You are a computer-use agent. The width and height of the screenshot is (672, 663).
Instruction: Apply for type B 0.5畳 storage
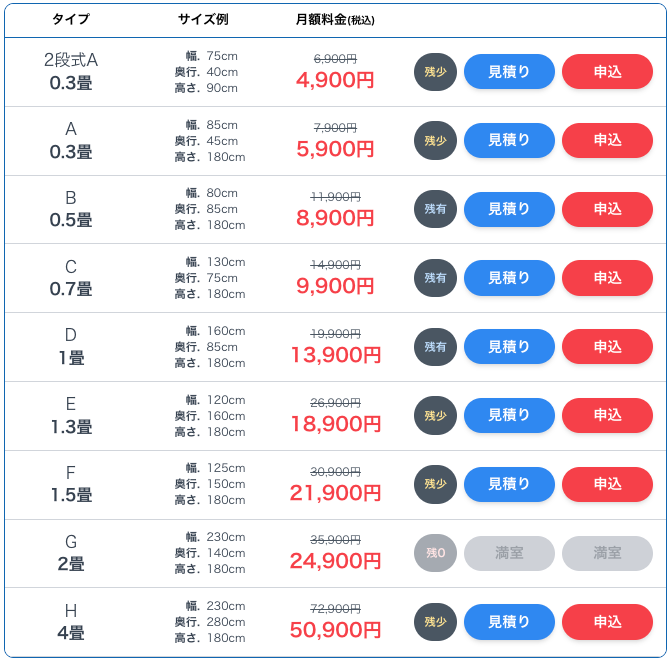pyautogui.click(x=607, y=209)
